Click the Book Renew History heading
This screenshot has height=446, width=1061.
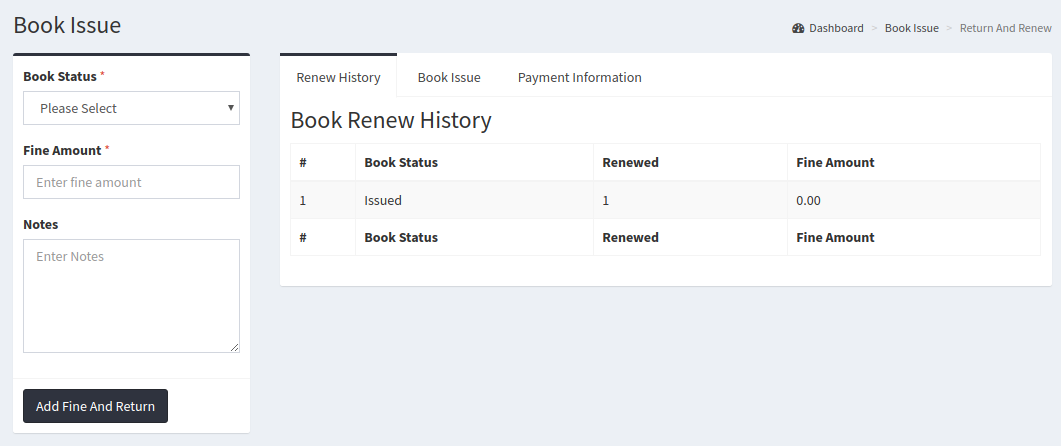tap(391, 121)
